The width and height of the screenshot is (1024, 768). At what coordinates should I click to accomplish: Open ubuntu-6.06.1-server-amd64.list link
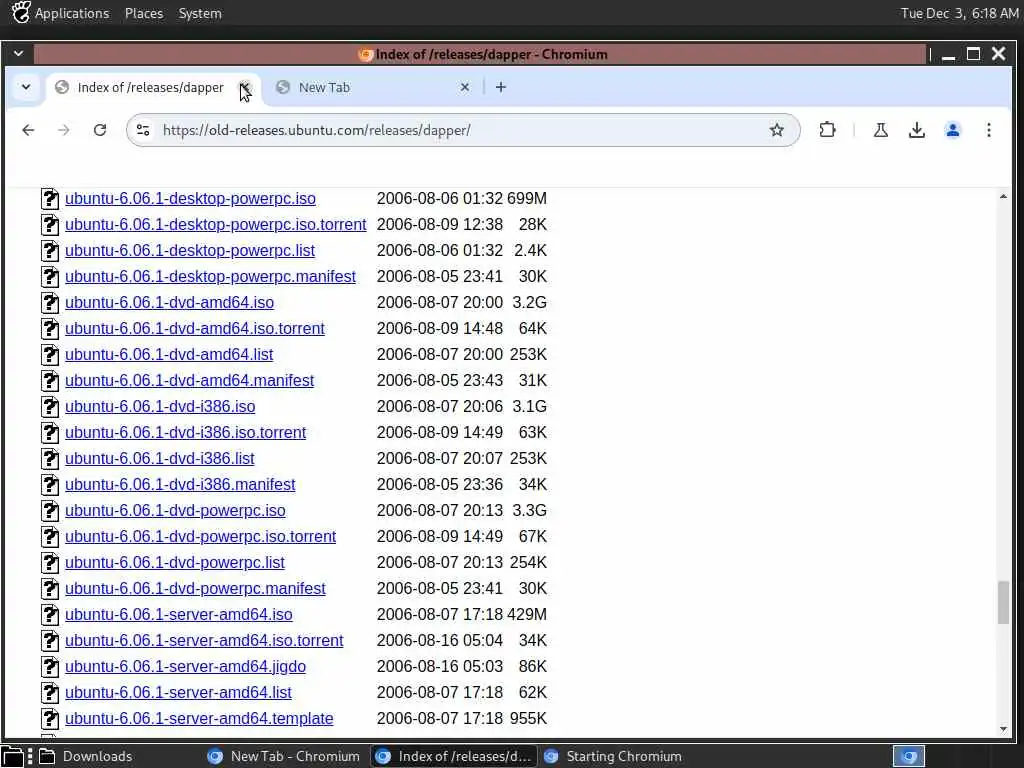click(178, 692)
